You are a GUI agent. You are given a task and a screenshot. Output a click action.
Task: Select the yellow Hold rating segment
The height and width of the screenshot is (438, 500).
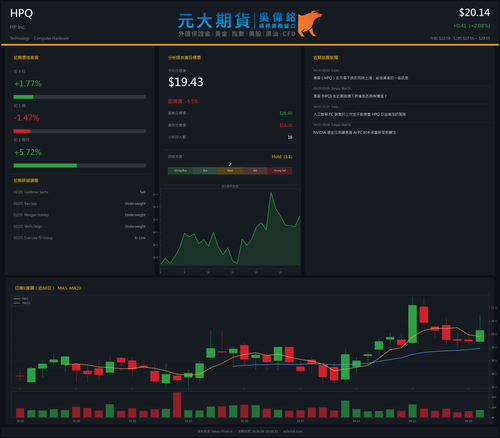coord(230,171)
